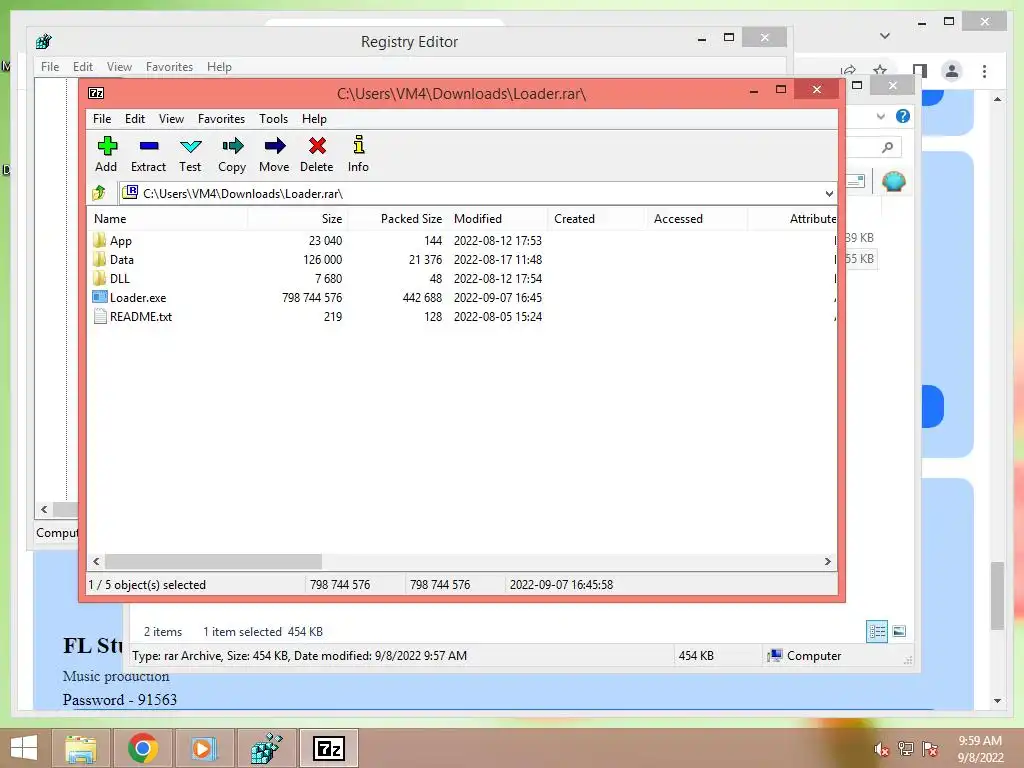Click 7-Zip horizontal scrollbar thumb

(x=214, y=562)
